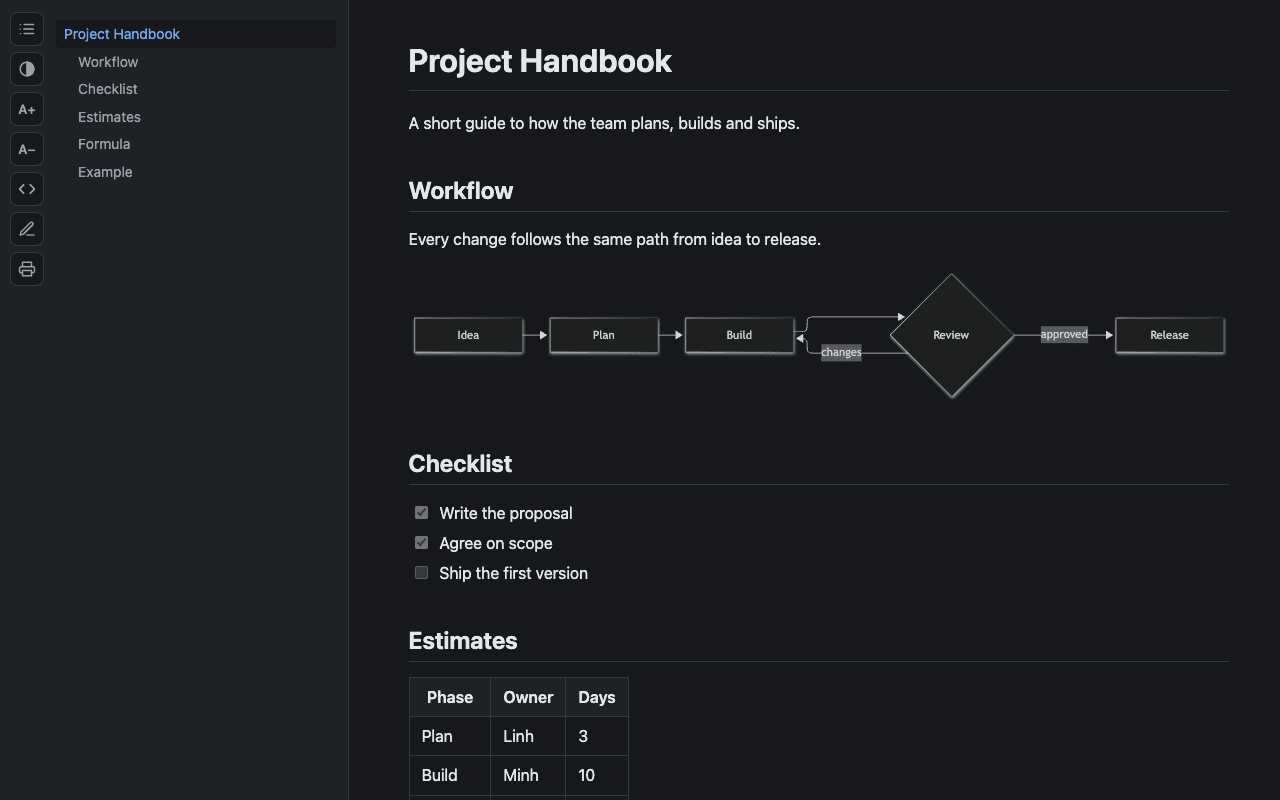Viewport: 1280px width, 800px height.
Task: Click the 3 days cell in the Plan row
Action: [x=597, y=736]
